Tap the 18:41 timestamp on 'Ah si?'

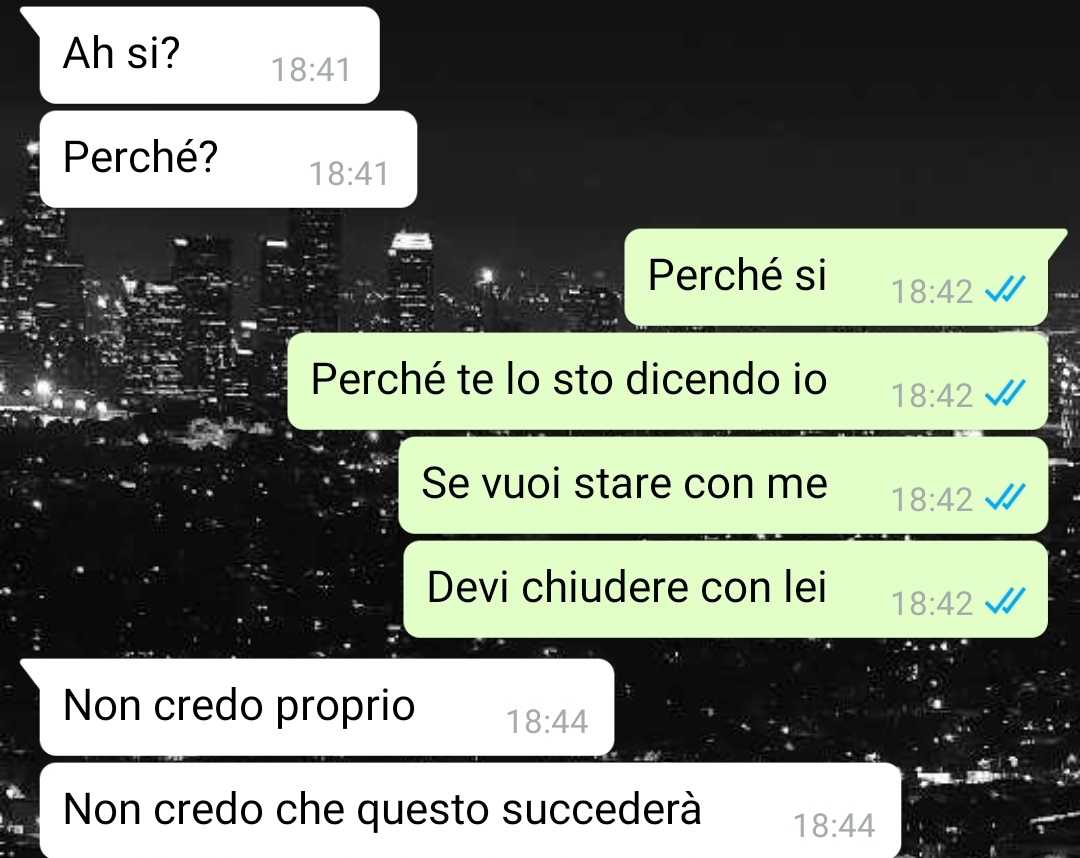[x=311, y=70]
